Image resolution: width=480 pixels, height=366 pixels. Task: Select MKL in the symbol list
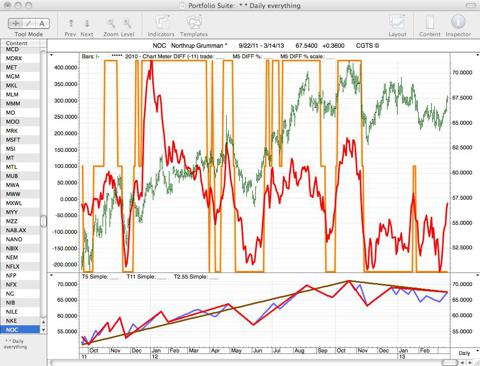[x=20, y=85]
